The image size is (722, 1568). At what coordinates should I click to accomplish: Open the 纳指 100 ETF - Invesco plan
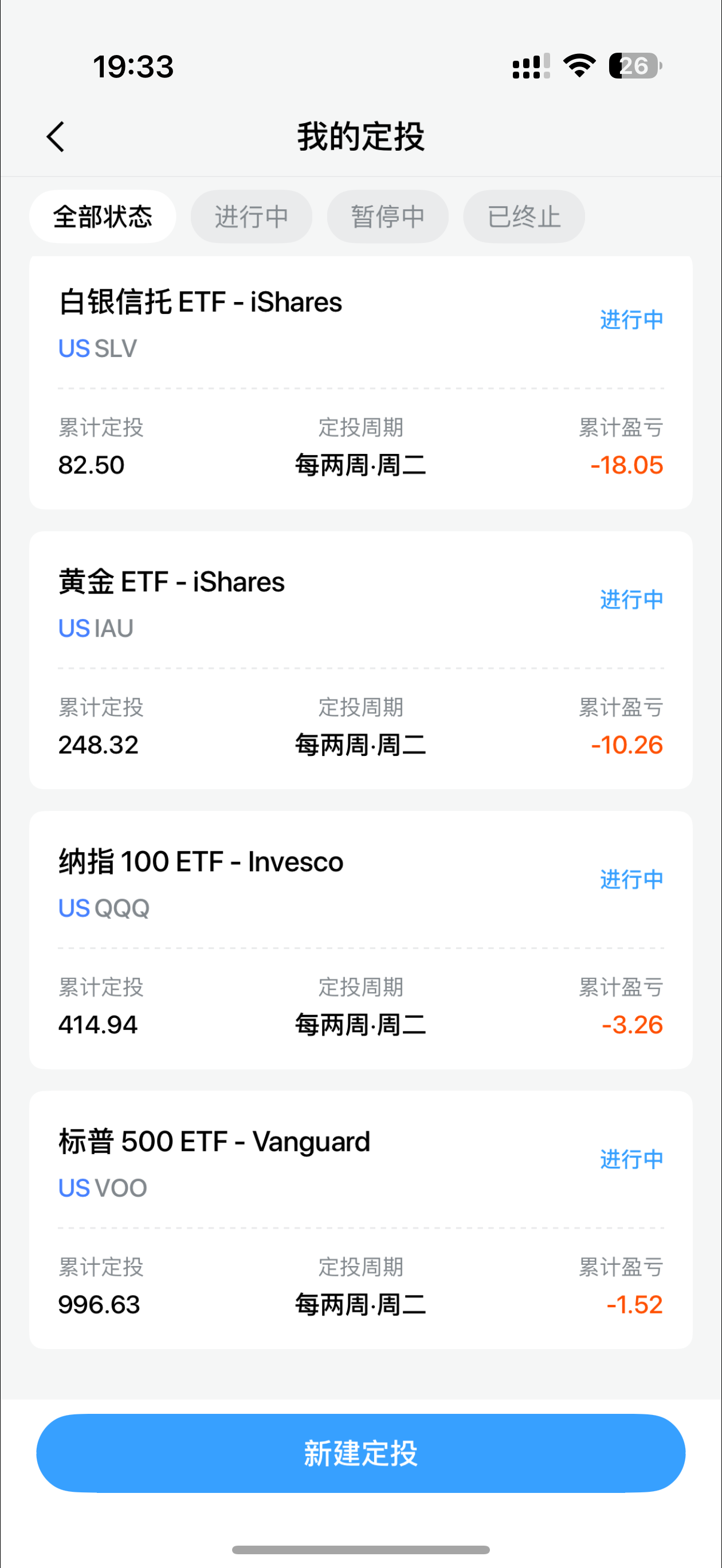tap(201, 863)
